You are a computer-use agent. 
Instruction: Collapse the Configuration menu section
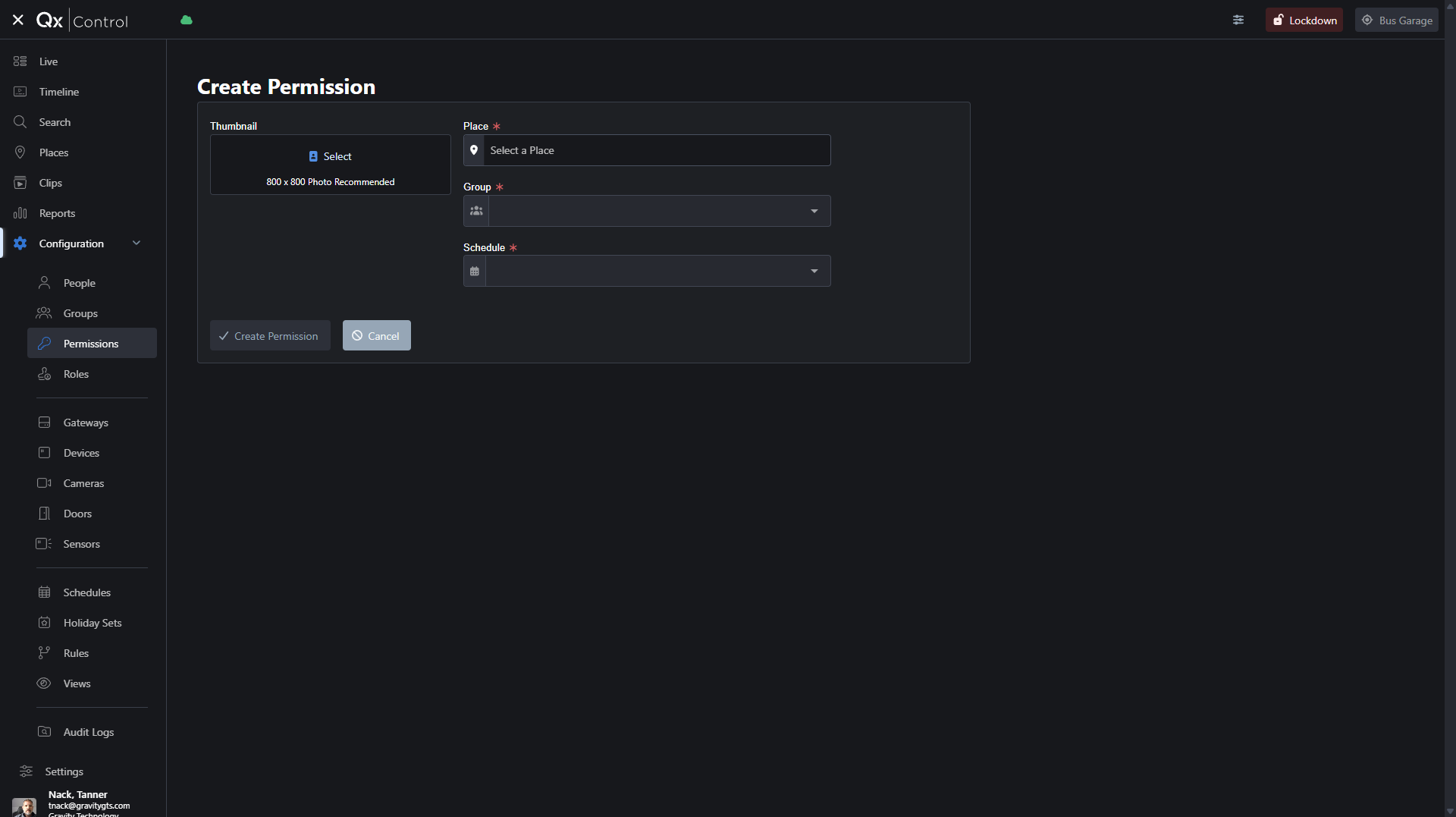coord(136,244)
